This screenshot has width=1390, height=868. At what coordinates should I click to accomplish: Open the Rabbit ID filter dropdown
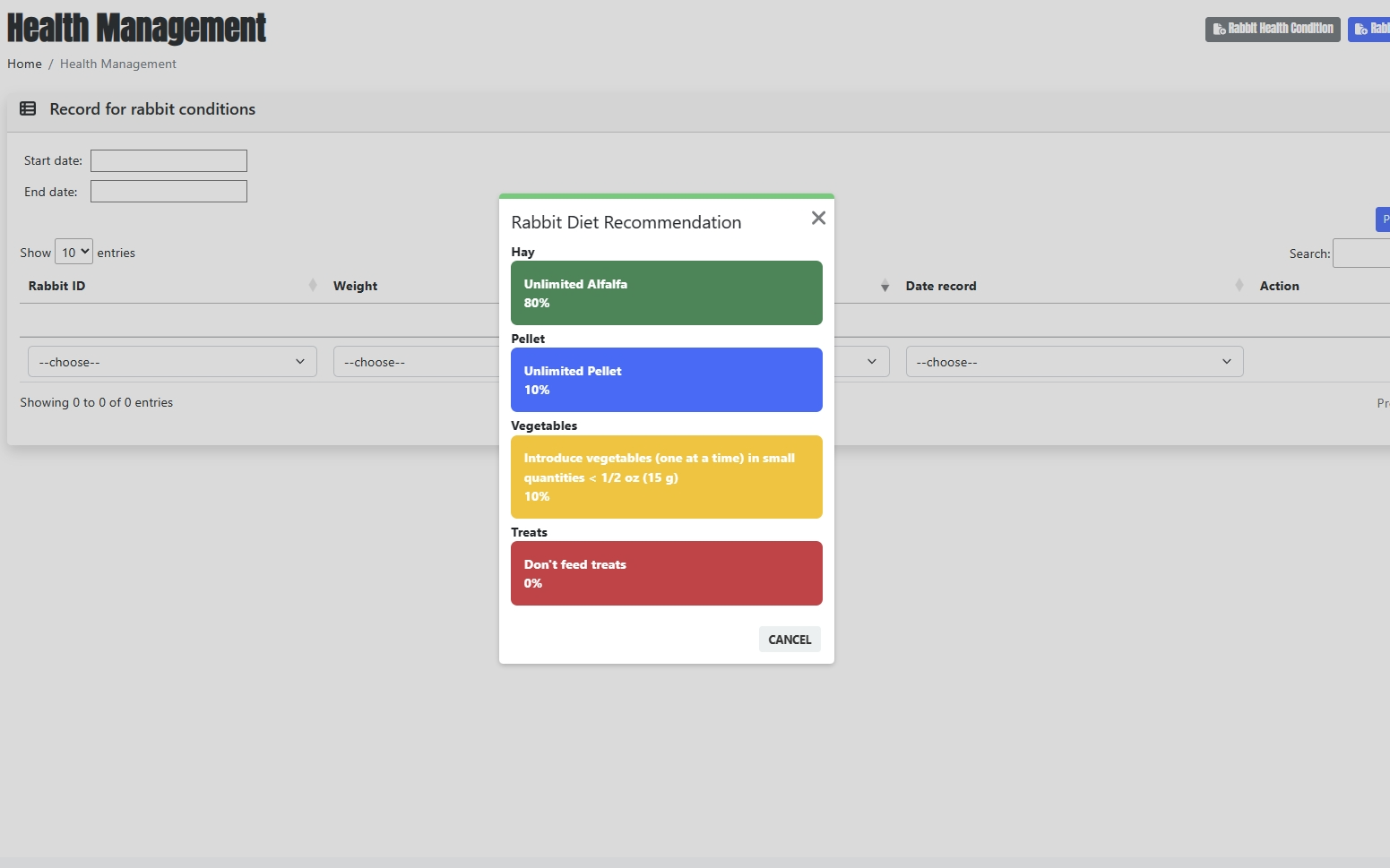(172, 362)
